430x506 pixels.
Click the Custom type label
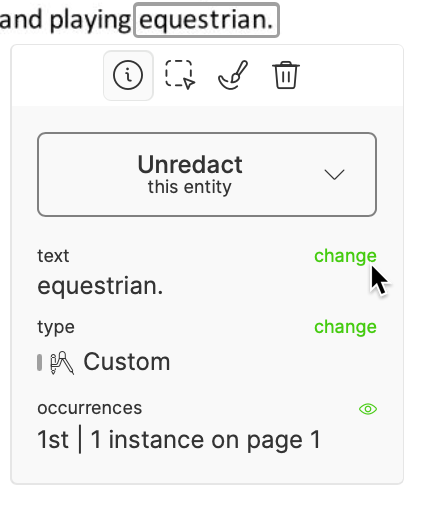coord(127,362)
